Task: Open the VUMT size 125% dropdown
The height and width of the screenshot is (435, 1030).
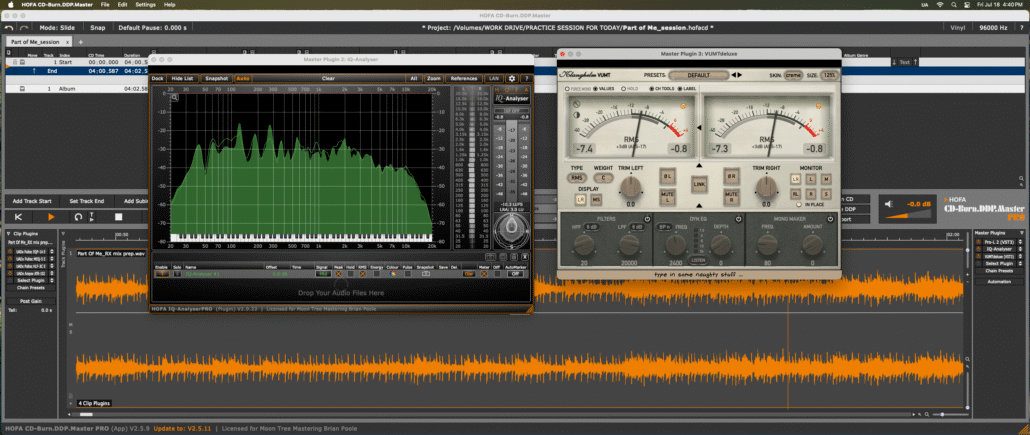Action: (830, 75)
